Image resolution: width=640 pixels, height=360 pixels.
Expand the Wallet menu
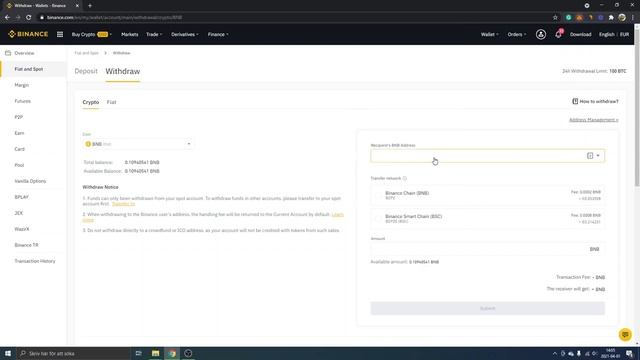click(x=489, y=35)
